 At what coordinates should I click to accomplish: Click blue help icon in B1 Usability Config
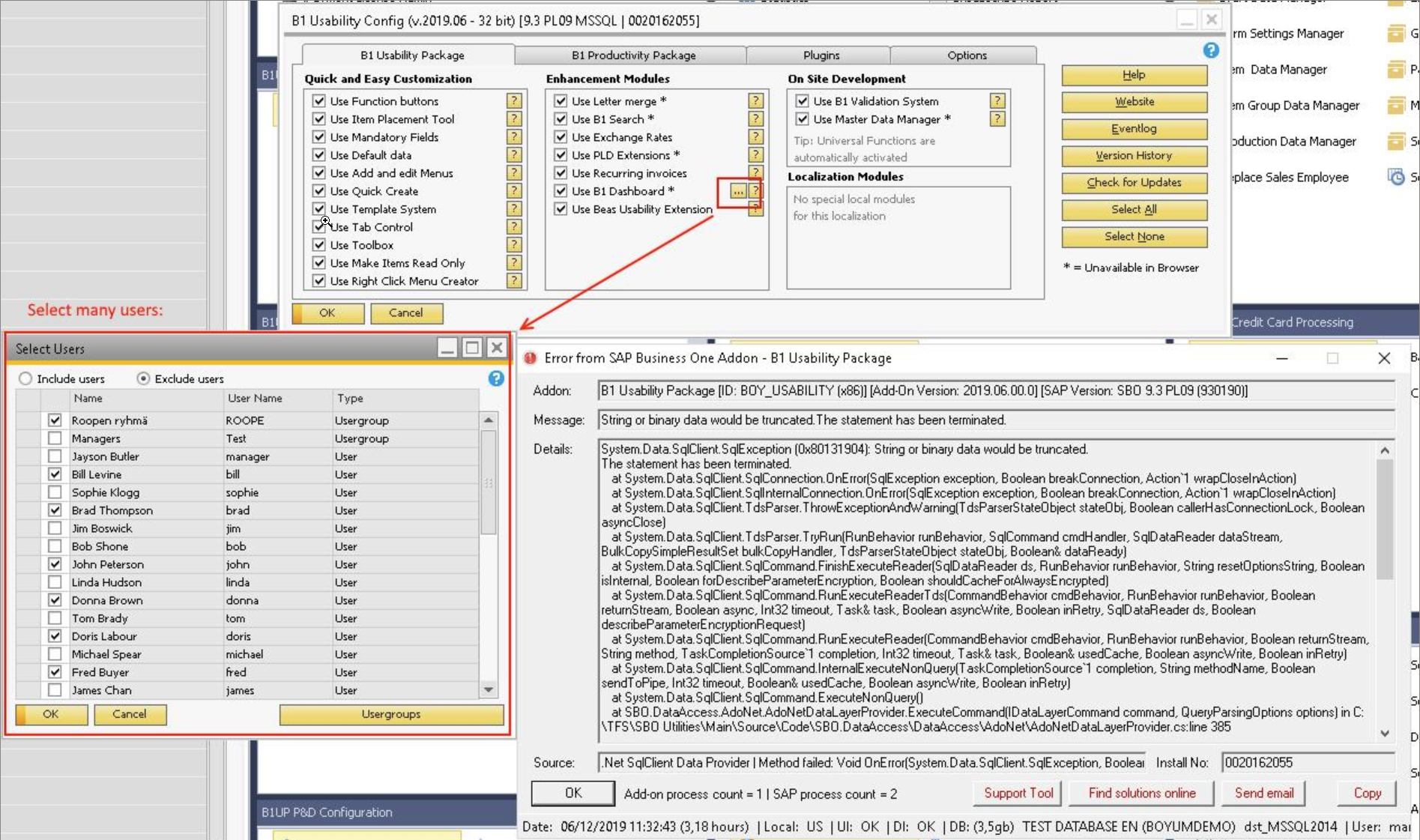[x=1211, y=50]
